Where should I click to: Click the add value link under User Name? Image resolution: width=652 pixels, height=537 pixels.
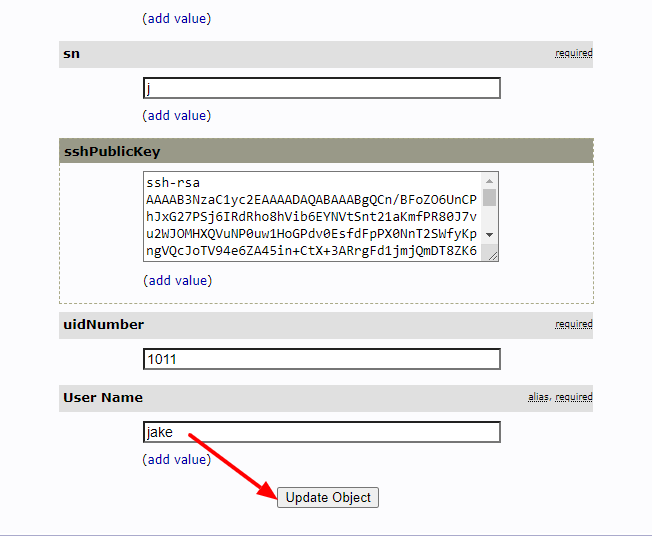pos(177,459)
